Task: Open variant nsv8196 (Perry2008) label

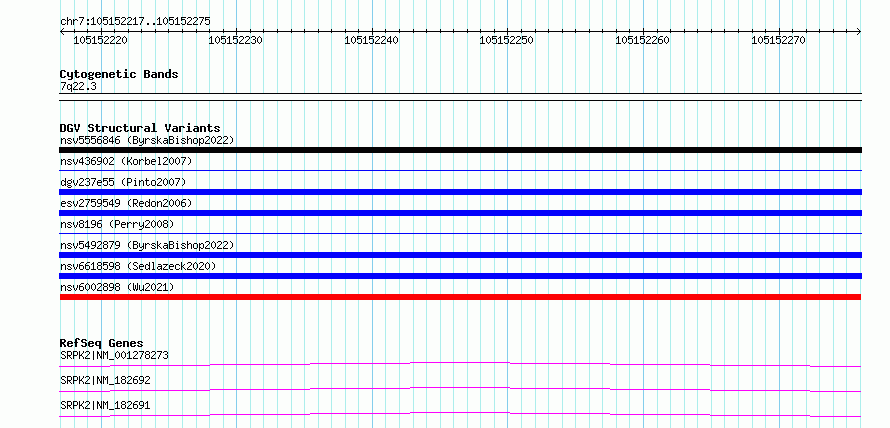Action: (x=117, y=224)
